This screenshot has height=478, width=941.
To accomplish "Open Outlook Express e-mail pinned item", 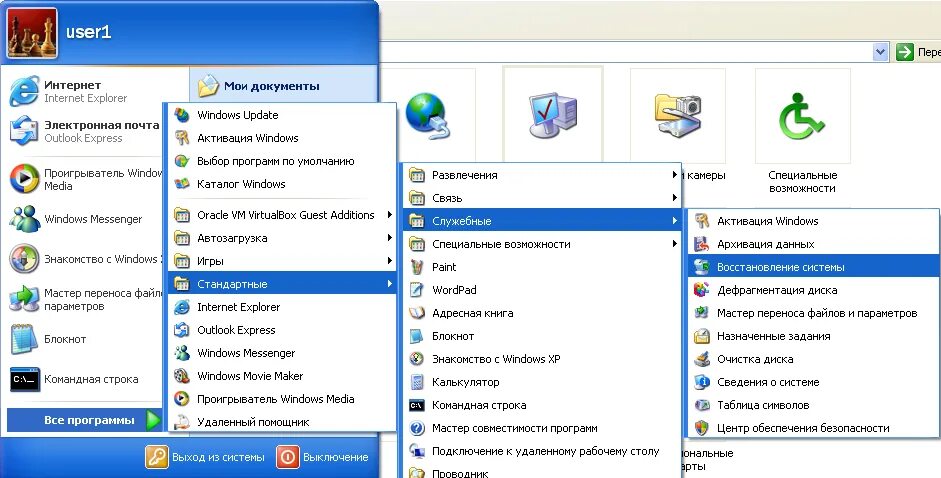I will point(87,132).
